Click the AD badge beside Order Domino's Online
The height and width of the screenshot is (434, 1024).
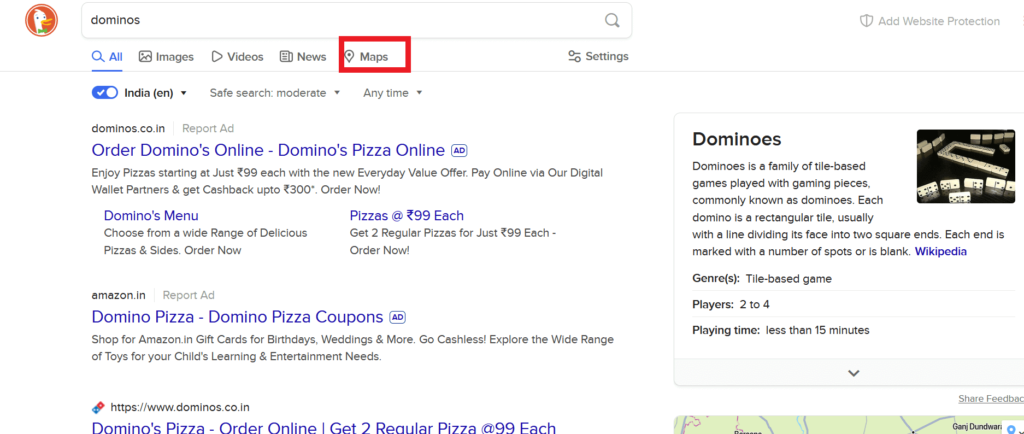(459, 151)
